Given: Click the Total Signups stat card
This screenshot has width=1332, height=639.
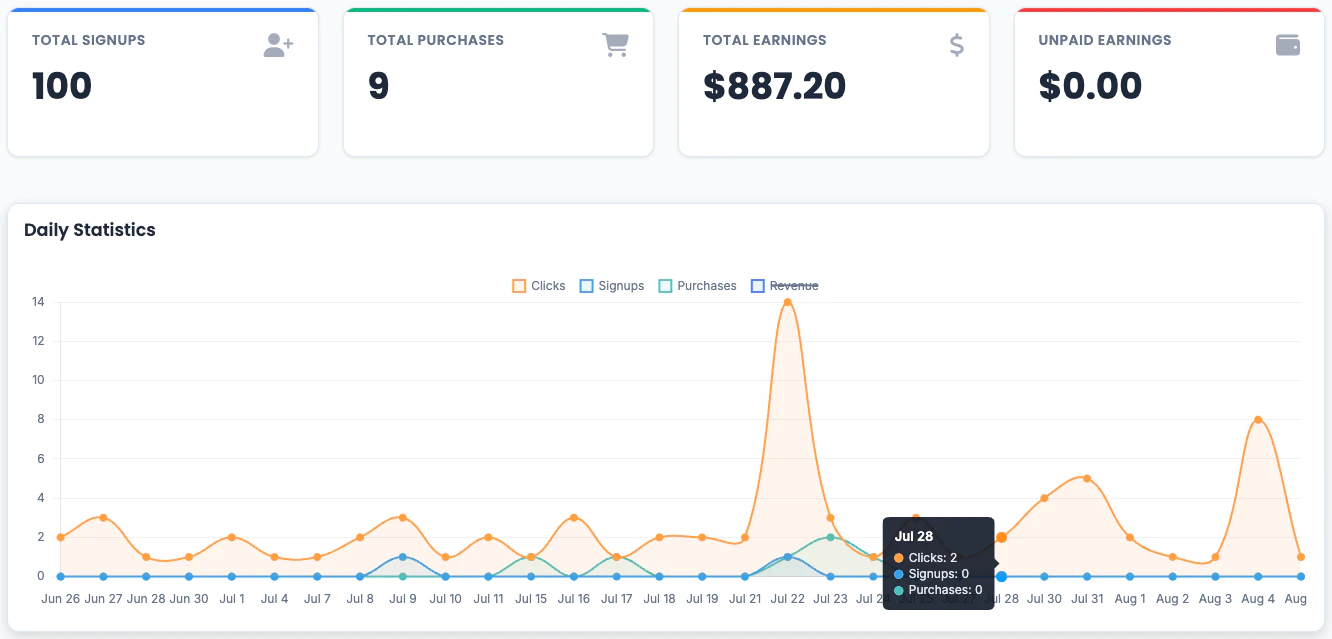Looking at the screenshot, I should [163, 80].
